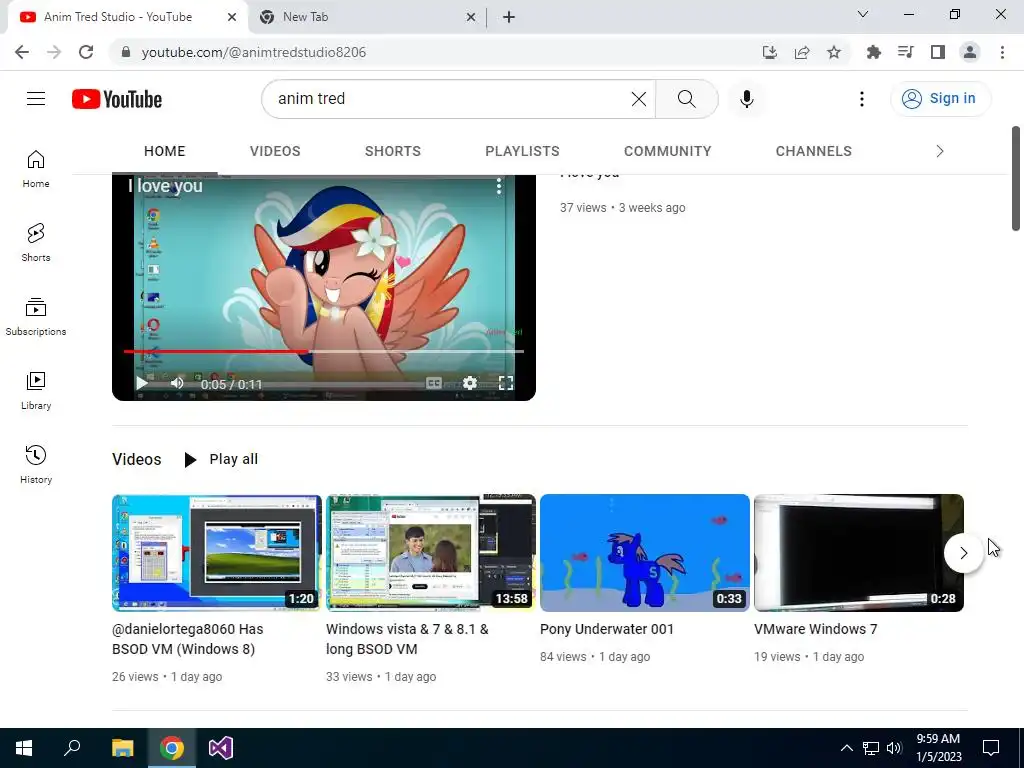Open the Pony Underwater 001 thumbnail
Image resolution: width=1024 pixels, height=768 pixels.
[645, 552]
